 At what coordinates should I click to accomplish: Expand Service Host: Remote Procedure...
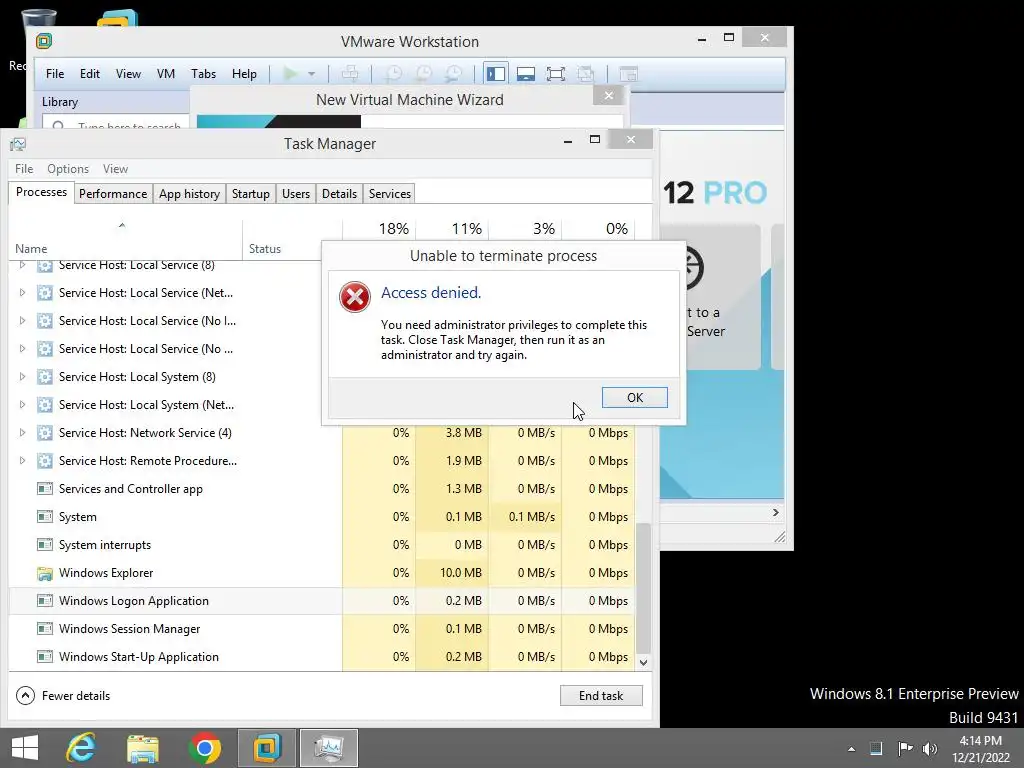point(22,460)
